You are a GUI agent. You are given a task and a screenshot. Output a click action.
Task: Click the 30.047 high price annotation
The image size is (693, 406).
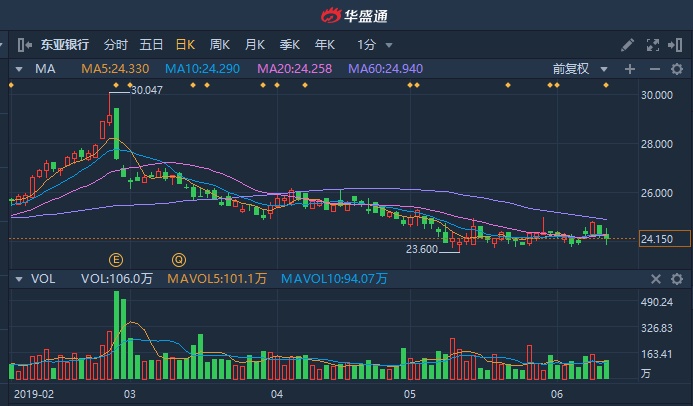(x=147, y=90)
